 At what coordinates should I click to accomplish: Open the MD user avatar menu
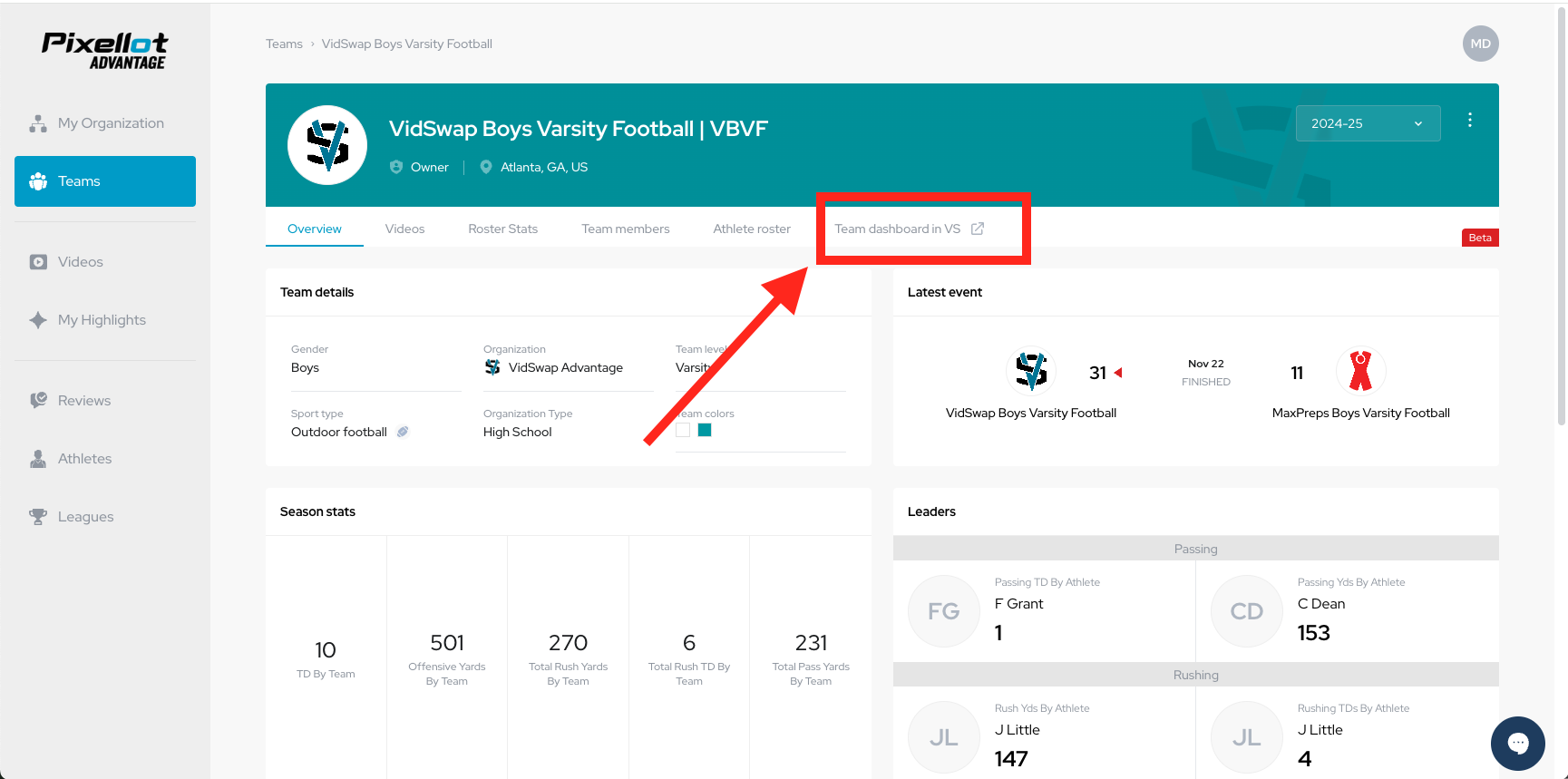click(x=1480, y=44)
